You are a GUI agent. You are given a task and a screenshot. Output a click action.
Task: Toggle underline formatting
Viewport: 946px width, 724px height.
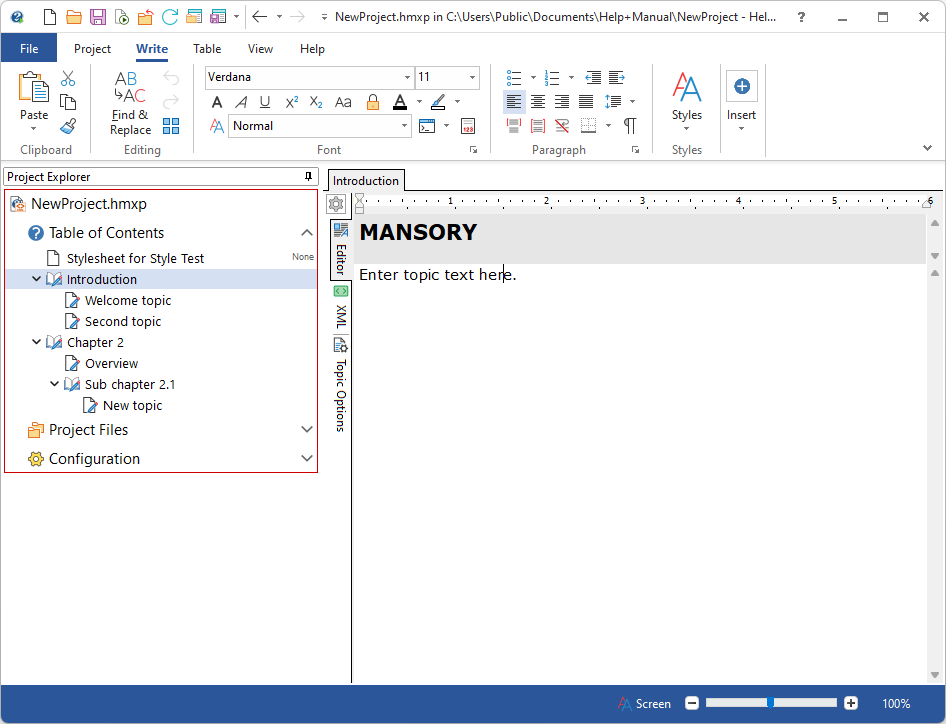coord(265,102)
